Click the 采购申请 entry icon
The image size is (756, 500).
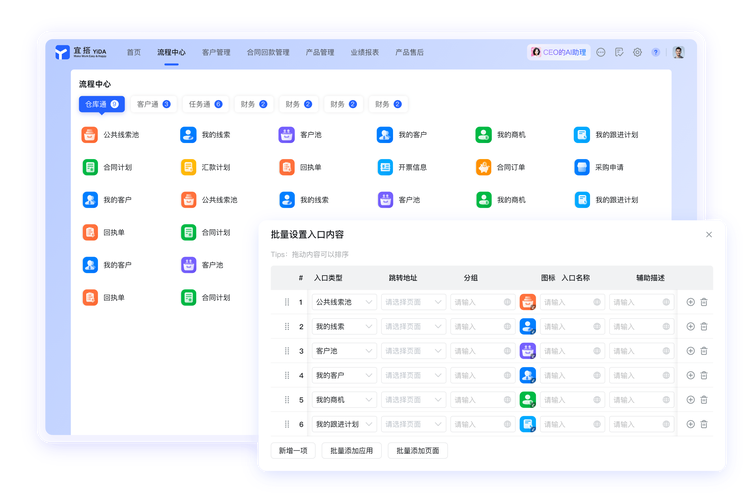[x=582, y=167]
